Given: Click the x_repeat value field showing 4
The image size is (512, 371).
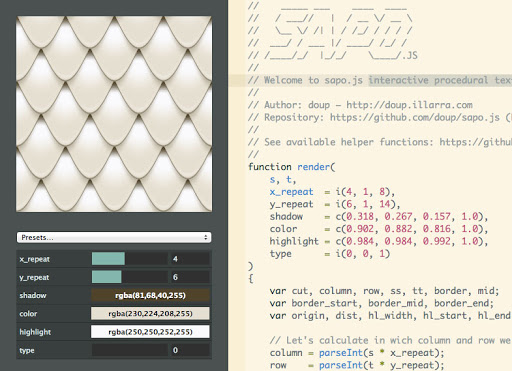Looking at the screenshot, I should tap(190, 259).
